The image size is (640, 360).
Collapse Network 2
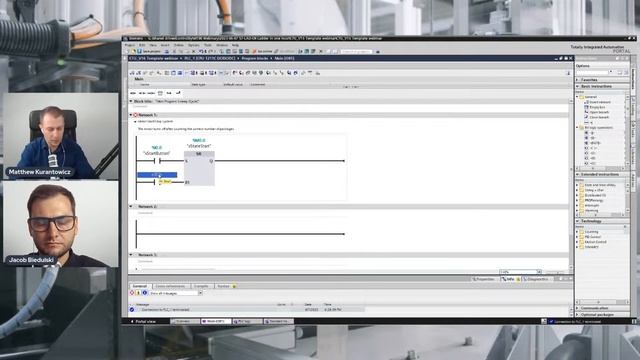(131, 207)
